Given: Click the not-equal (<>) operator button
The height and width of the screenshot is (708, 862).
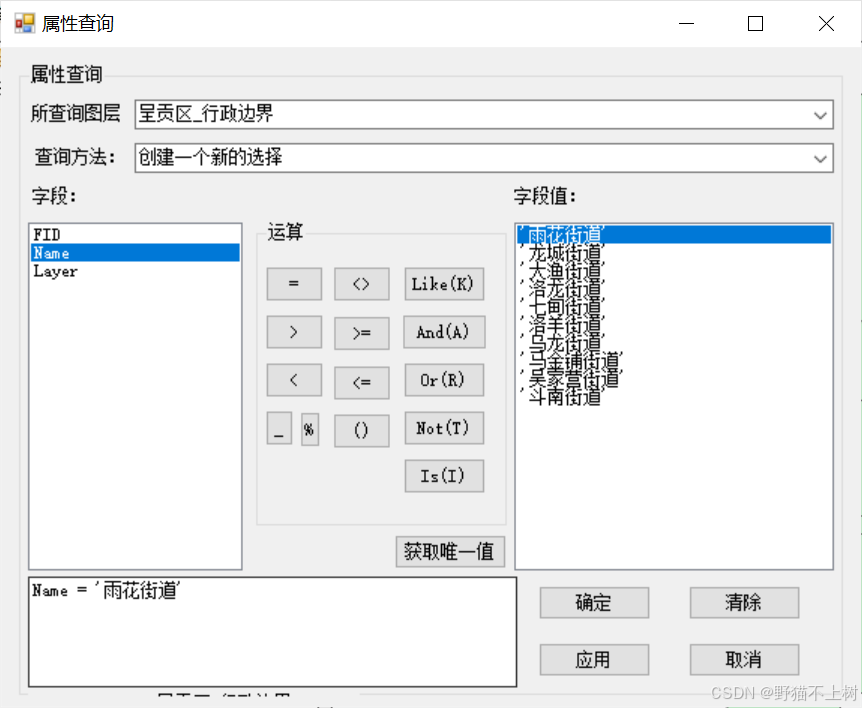Looking at the screenshot, I should 361,284.
